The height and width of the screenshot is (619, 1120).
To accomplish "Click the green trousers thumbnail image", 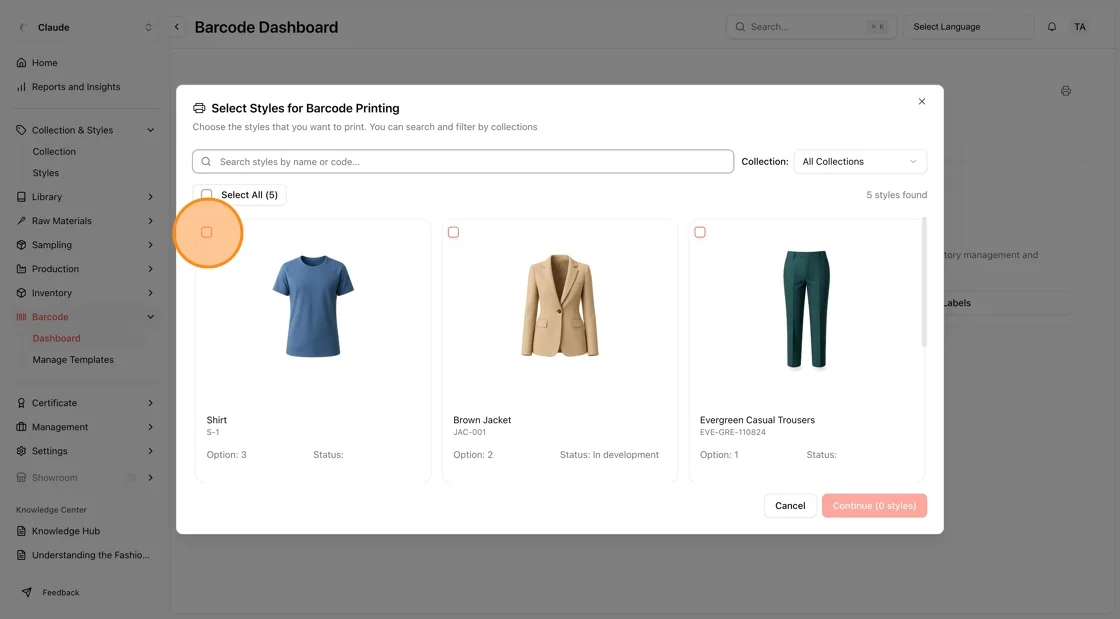I will point(806,309).
